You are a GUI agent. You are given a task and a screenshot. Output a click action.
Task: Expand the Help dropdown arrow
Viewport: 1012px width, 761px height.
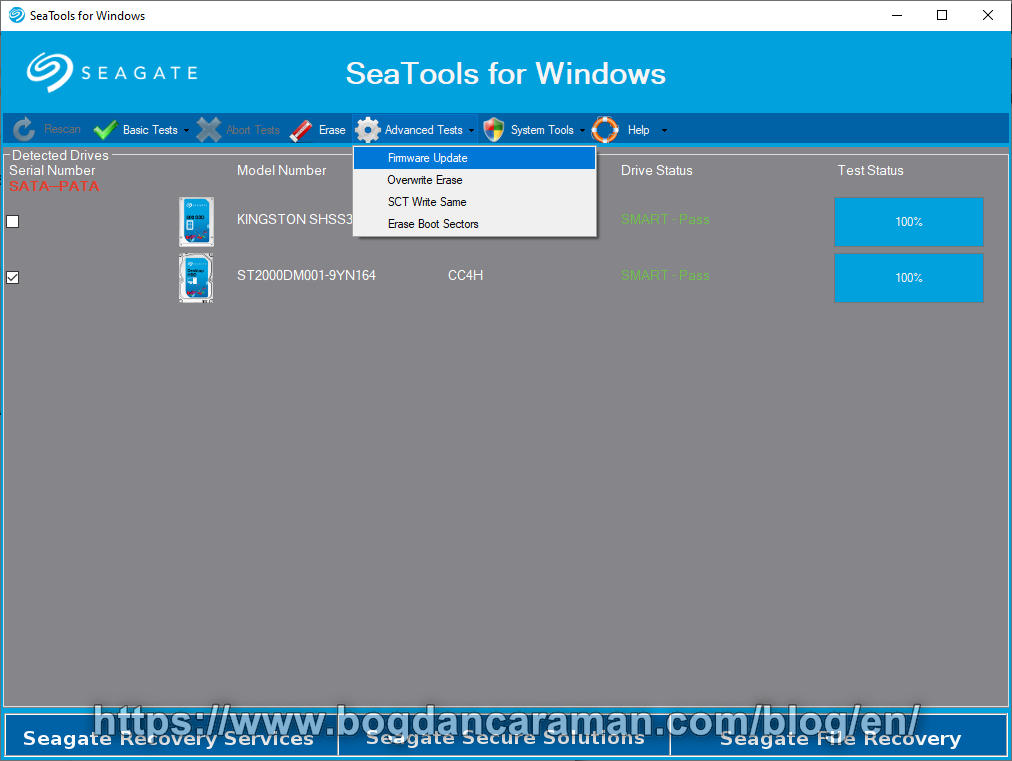pos(664,130)
